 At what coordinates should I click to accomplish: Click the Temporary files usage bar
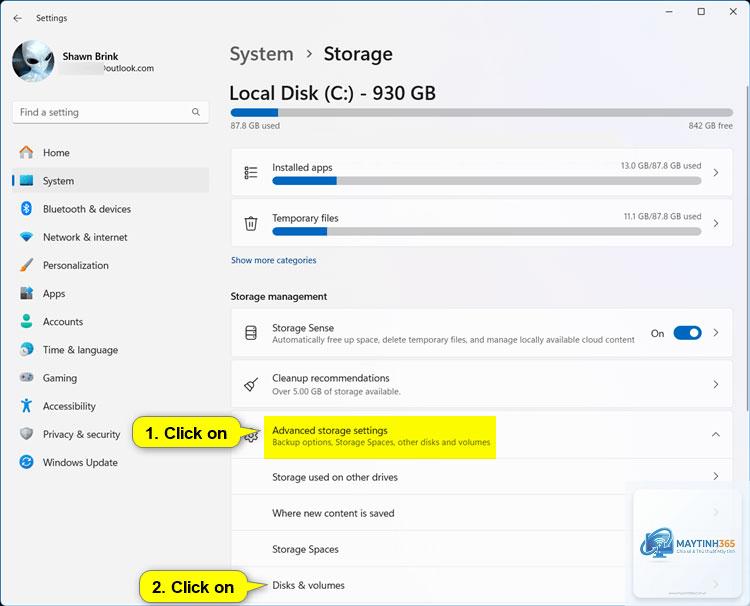tap(486, 231)
